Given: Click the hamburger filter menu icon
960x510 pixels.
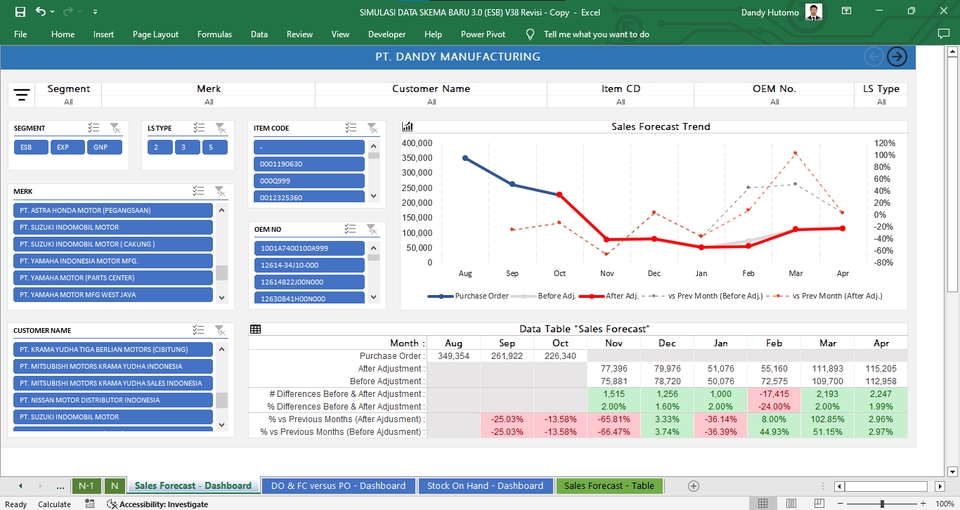Looking at the screenshot, I should (x=21, y=95).
